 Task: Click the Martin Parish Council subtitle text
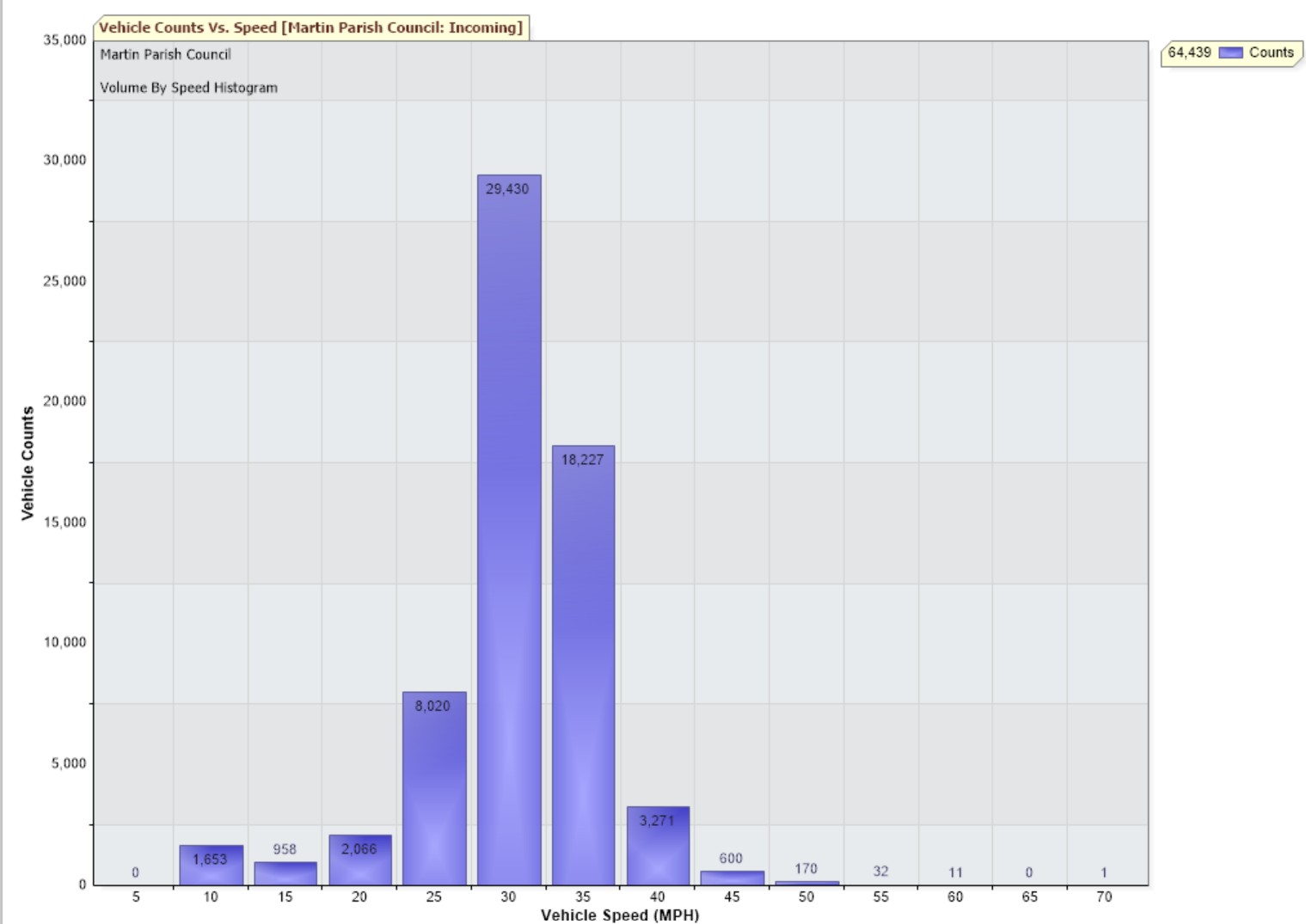click(165, 54)
